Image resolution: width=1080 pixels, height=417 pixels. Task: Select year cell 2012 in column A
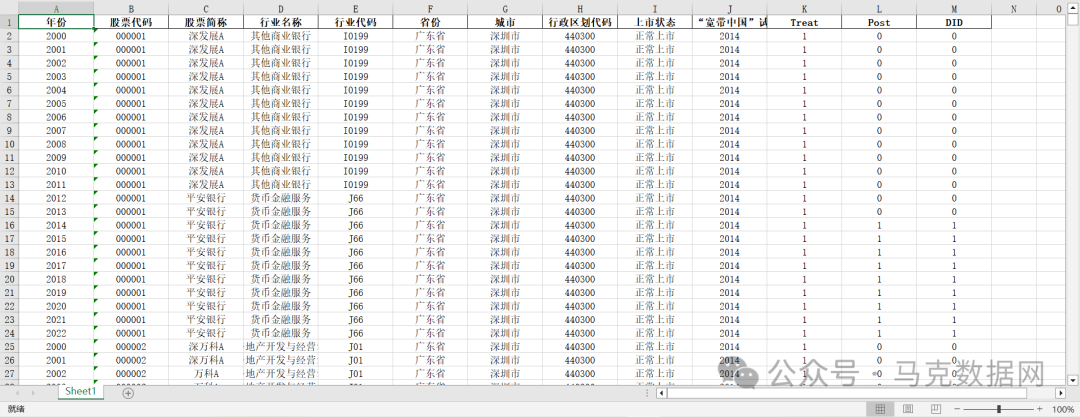pos(56,198)
